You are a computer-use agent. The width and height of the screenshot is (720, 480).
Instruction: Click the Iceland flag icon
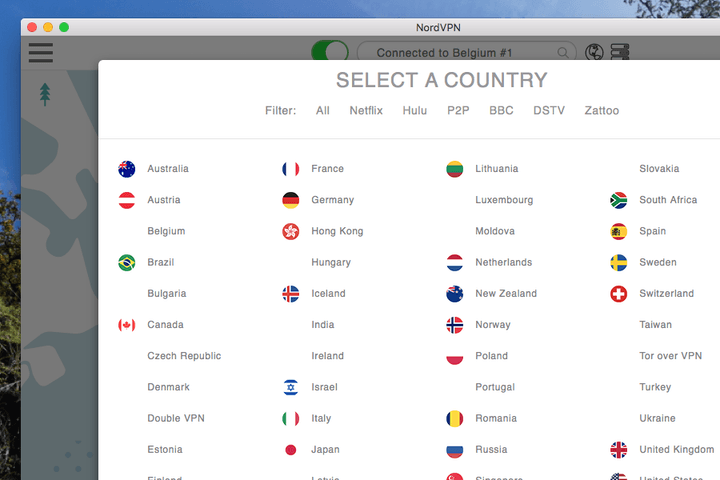[x=291, y=294]
